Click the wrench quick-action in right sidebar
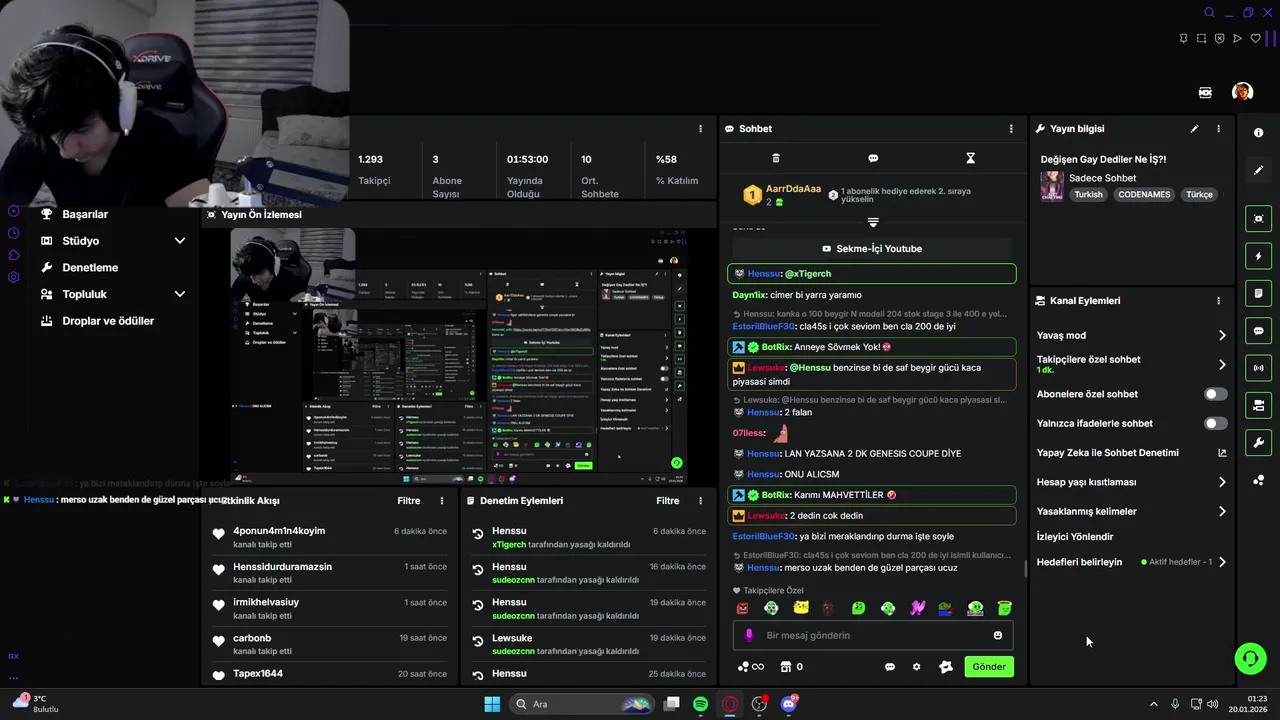 click(1259, 443)
